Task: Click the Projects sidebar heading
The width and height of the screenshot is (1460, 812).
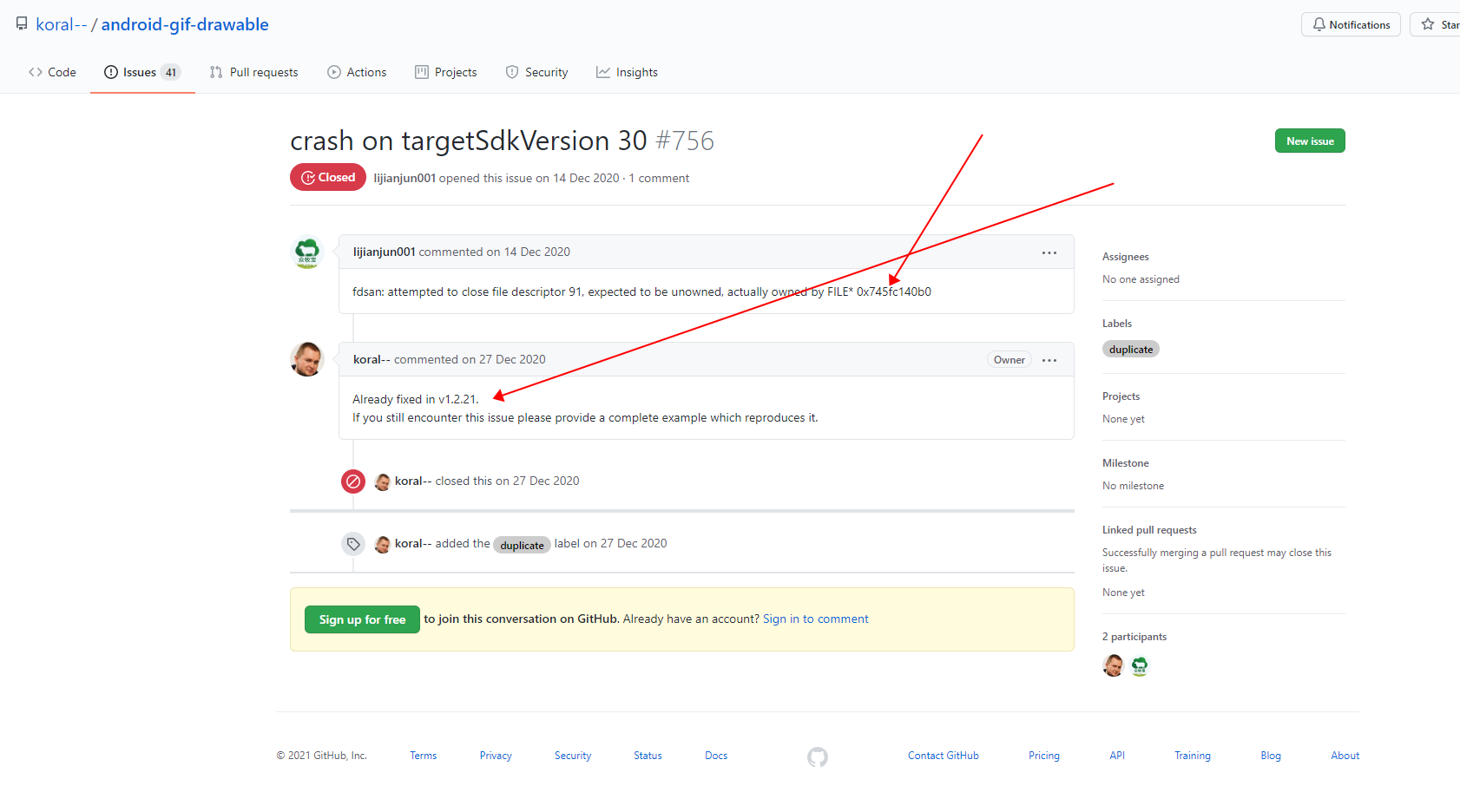Action: click(x=1121, y=396)
